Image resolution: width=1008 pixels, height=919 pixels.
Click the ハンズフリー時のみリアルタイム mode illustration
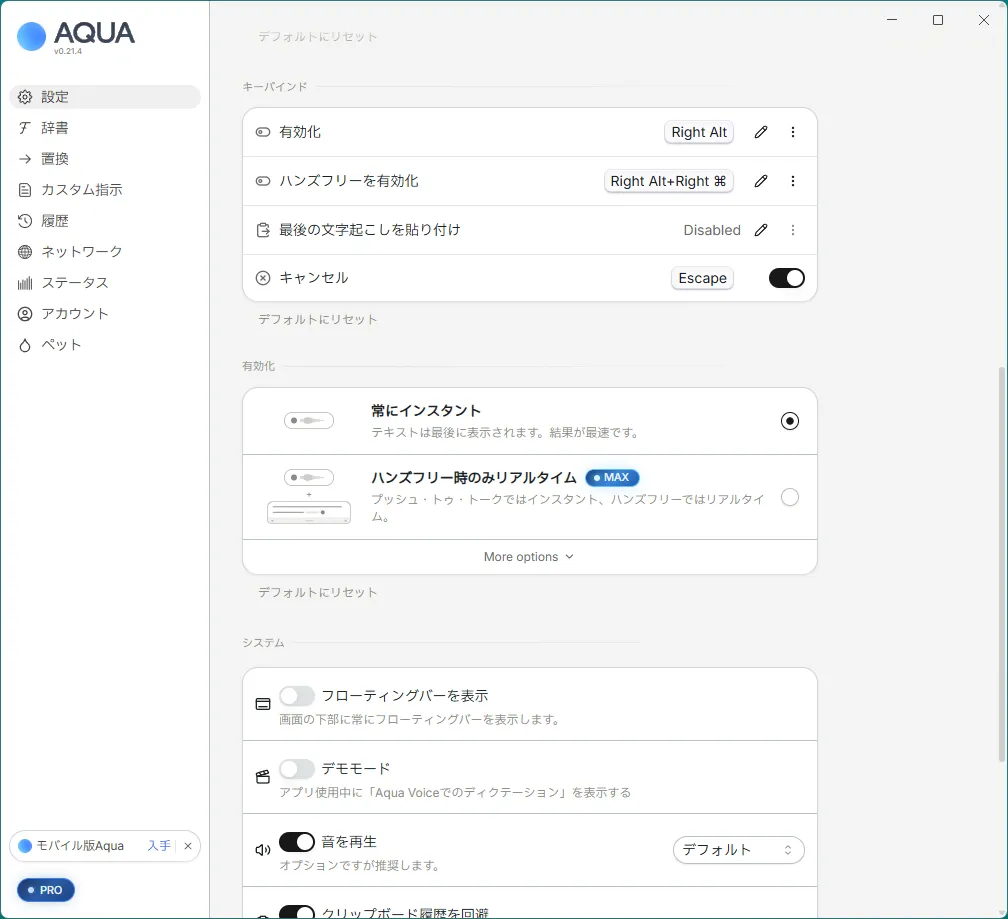tap(309, 496)
